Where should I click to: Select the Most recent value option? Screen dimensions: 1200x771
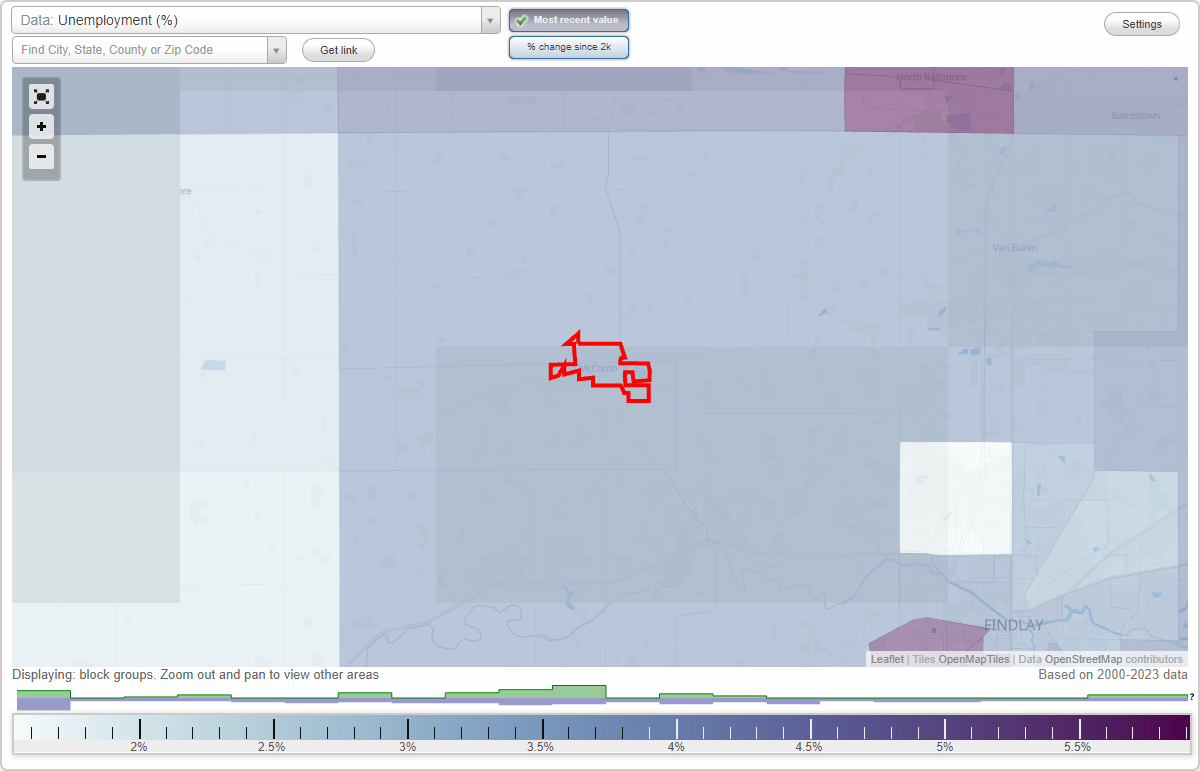point(569,20)
